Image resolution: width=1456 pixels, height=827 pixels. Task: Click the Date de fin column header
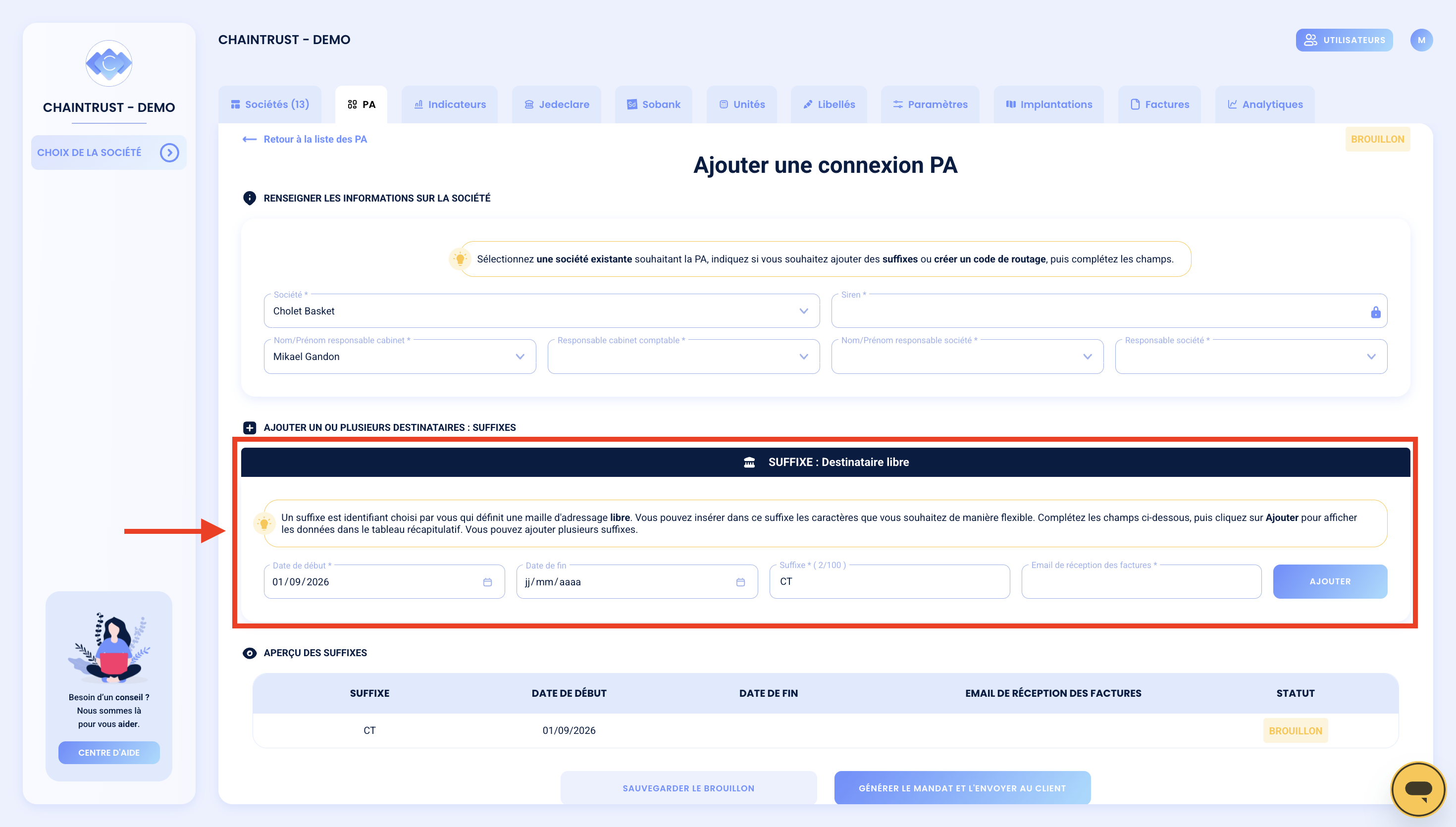768,693
